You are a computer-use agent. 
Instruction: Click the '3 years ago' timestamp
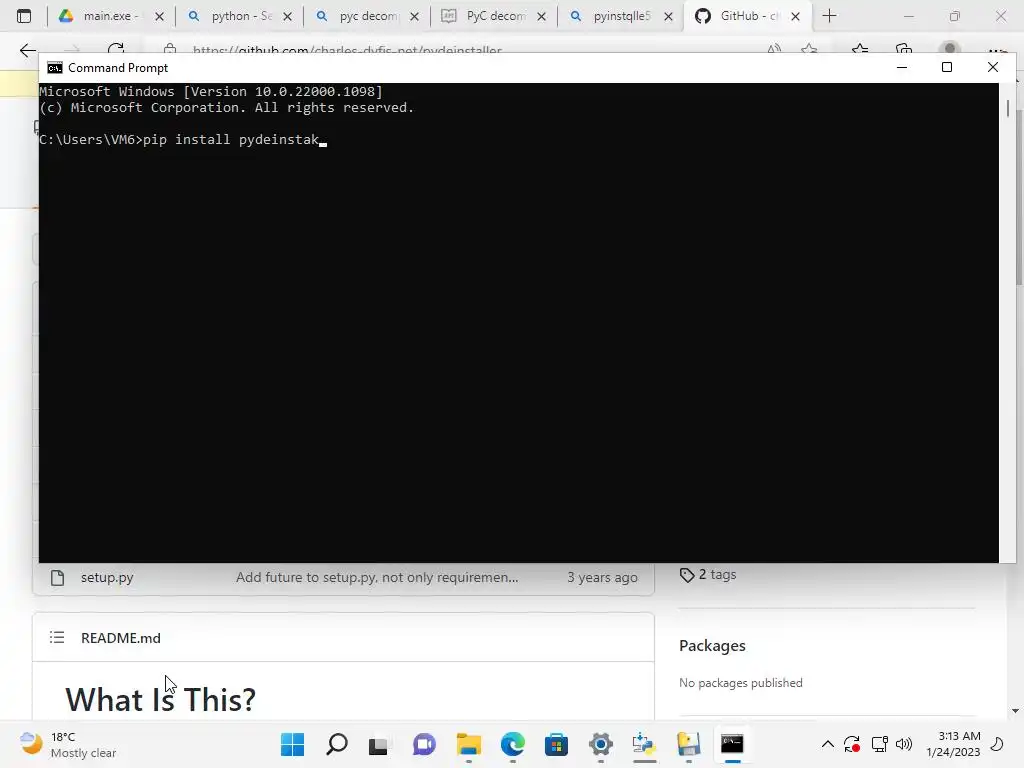602,577
